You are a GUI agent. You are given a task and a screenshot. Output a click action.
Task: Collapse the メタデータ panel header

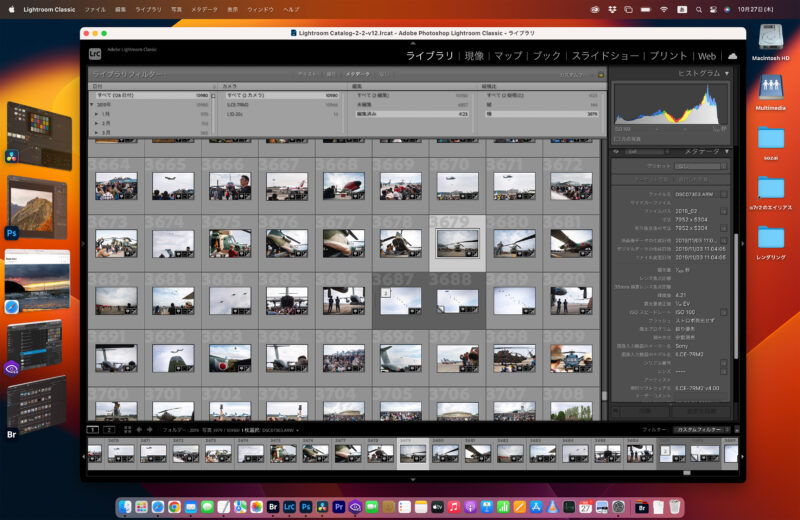pos(727,151)
